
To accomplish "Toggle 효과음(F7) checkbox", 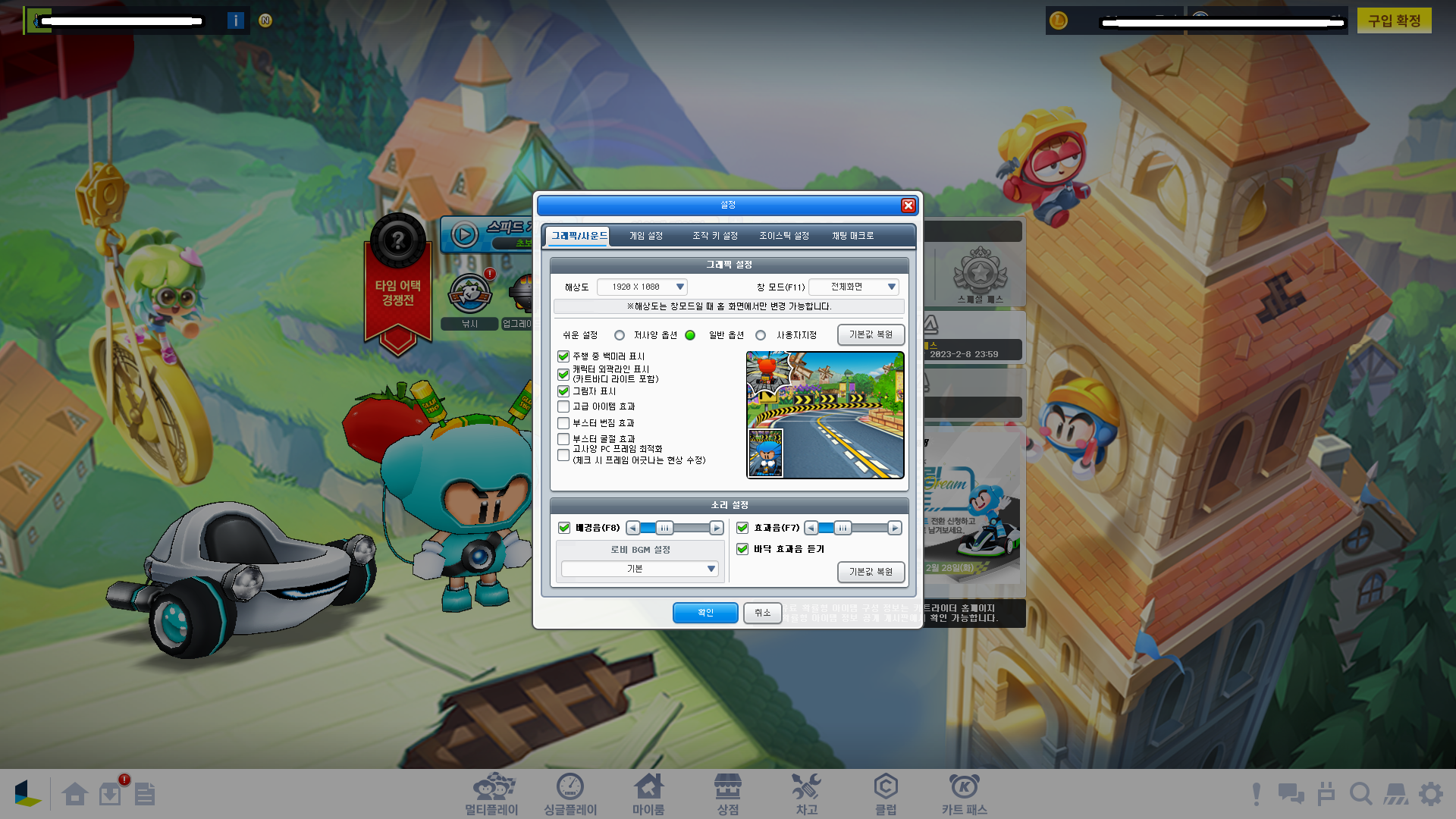I will click(742, 528).
